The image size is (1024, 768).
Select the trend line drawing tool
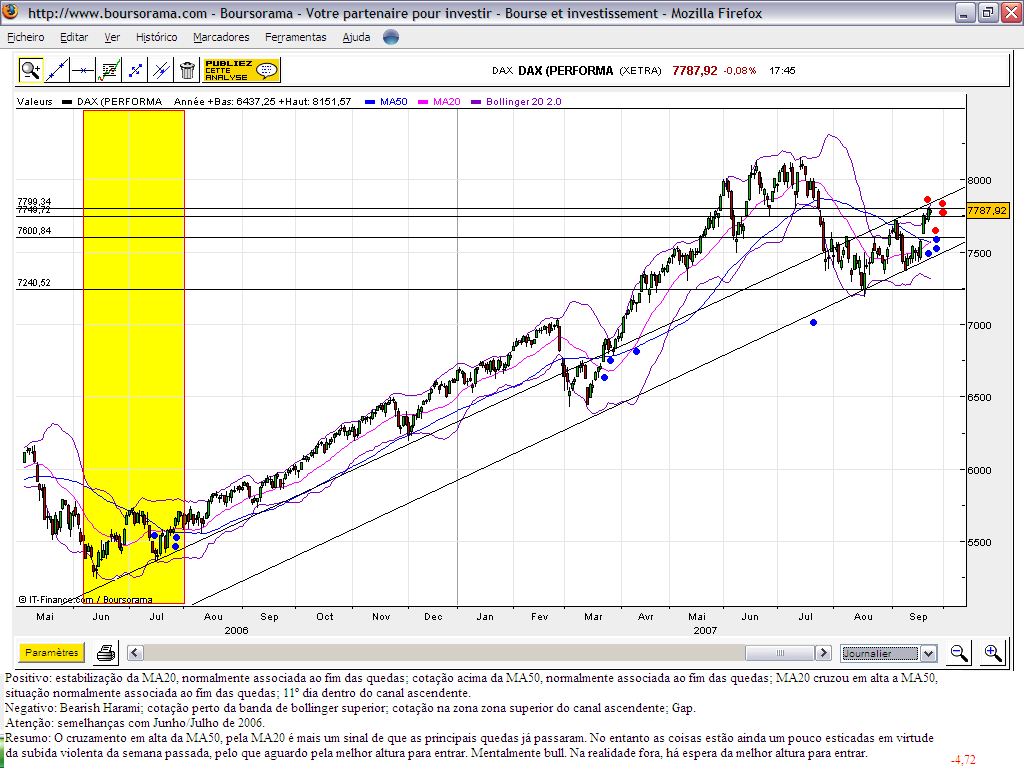[57, 70]
